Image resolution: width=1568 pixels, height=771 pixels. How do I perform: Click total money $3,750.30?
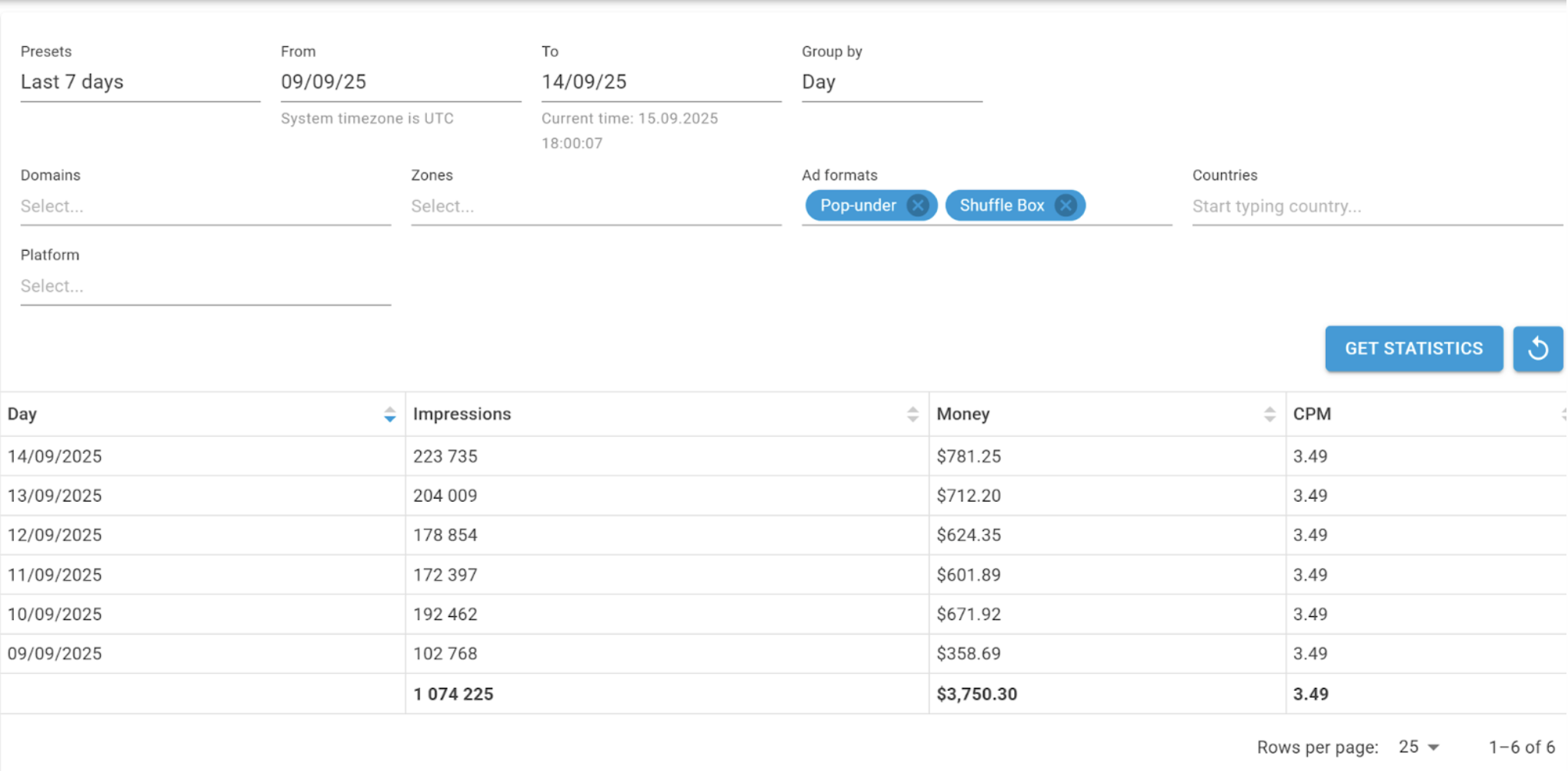(976, 694)
